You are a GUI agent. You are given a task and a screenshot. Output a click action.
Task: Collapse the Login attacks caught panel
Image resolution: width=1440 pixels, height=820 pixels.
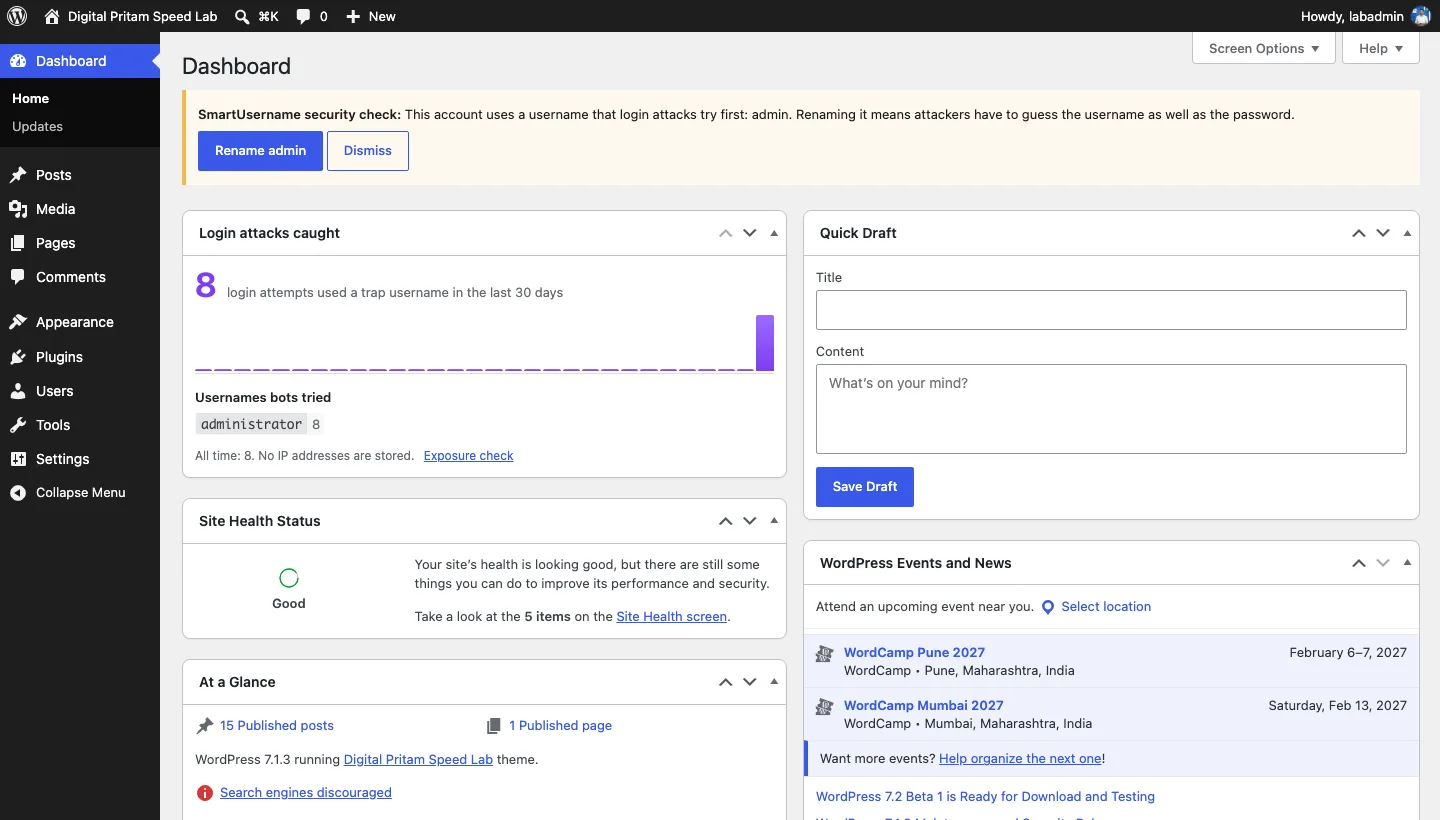point(774,233)
